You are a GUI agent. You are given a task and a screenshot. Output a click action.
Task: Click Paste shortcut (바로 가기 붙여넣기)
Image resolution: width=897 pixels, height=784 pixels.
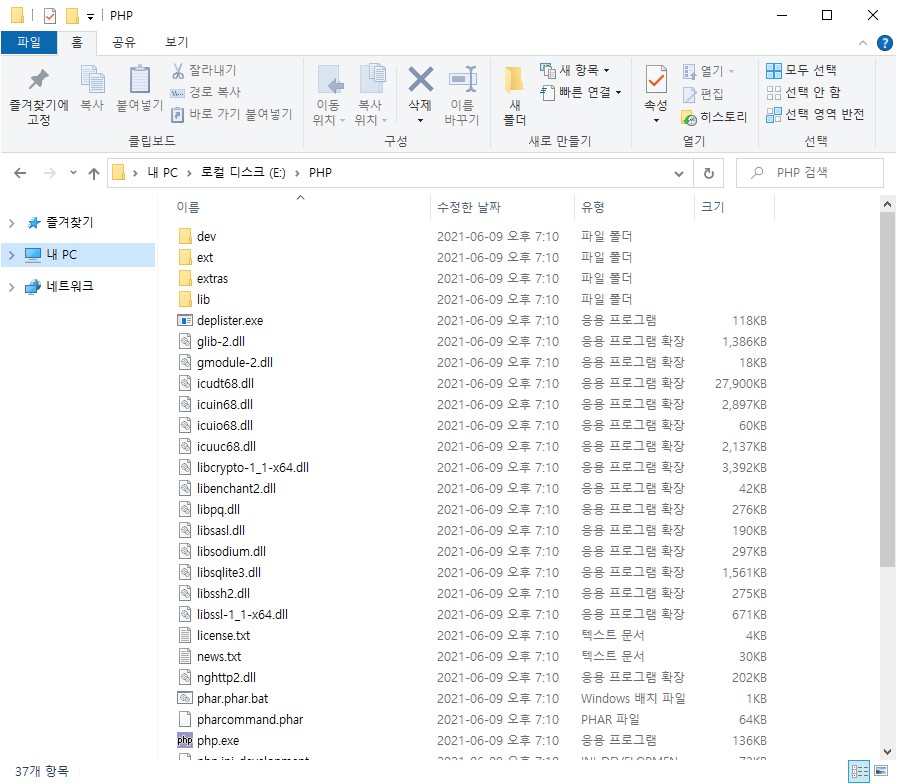pyautogui.click(x=232, y=114)
